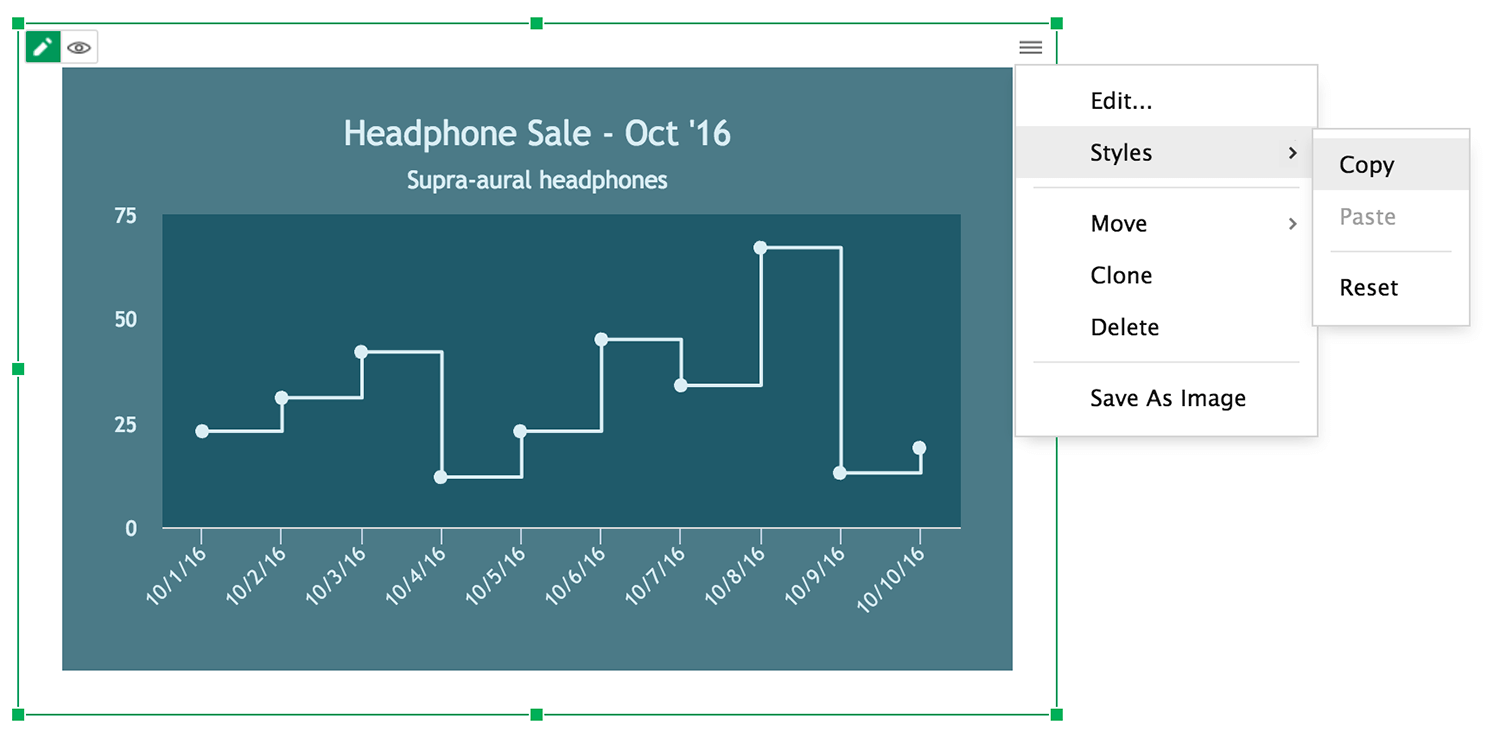This screenshot has width=1500, height=738.
Task: Click the 10/1/16 data point marker
Action: point(202,431)
